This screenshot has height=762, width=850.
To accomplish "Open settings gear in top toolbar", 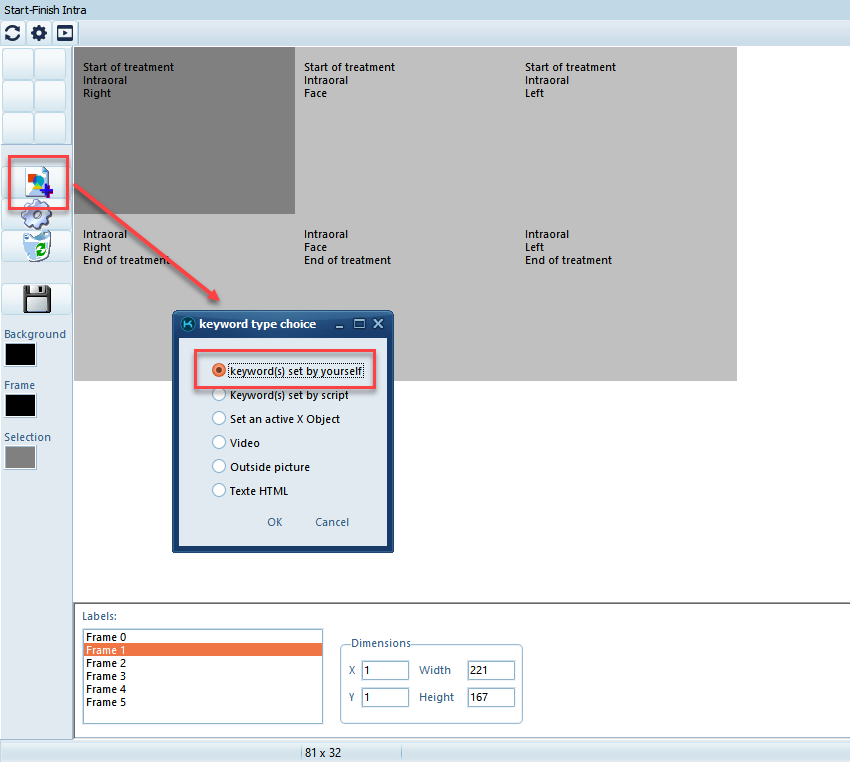I will 39,33.
